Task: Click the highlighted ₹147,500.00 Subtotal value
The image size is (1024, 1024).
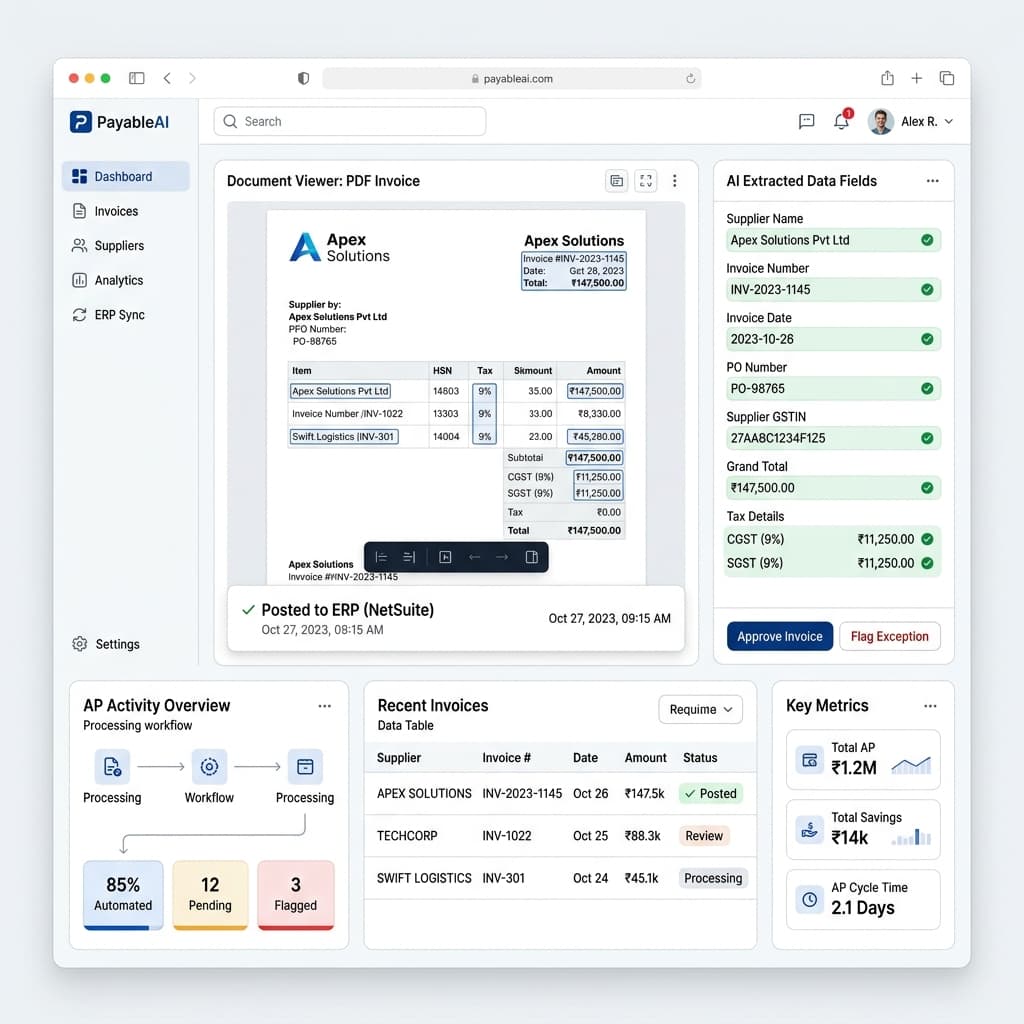Action: point(594,458)
